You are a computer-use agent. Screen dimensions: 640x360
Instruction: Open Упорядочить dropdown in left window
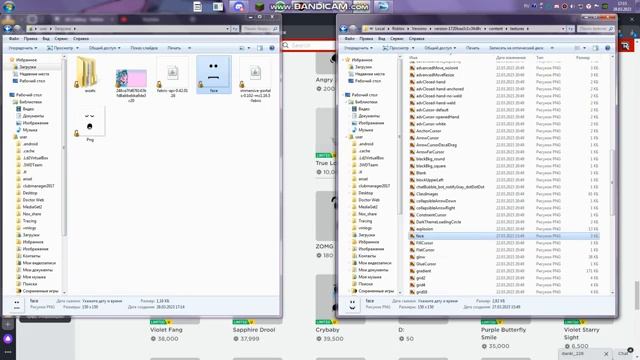23,48
